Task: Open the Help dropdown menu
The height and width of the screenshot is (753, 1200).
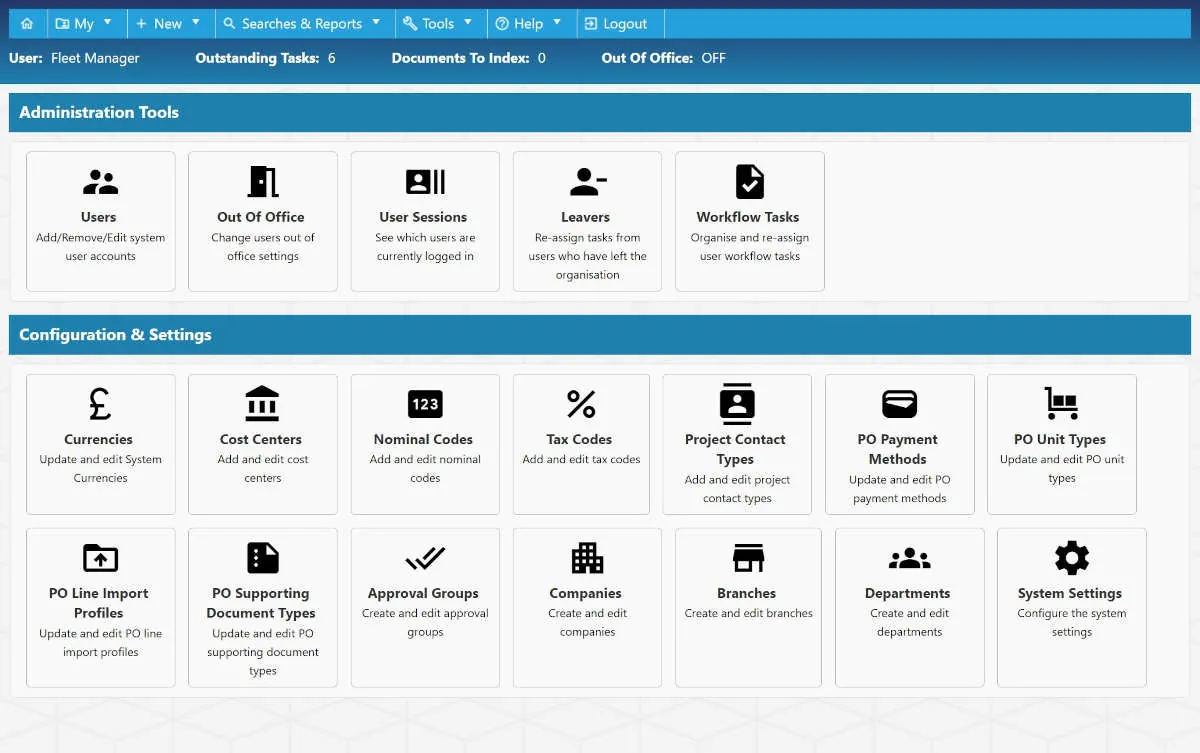Action: point(530,24)
